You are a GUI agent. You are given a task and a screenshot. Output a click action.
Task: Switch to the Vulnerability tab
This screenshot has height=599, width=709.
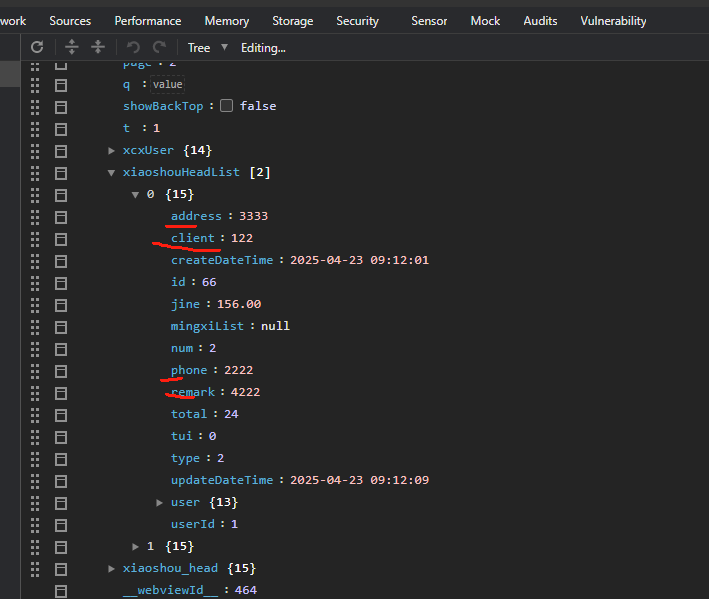point(613,21)
